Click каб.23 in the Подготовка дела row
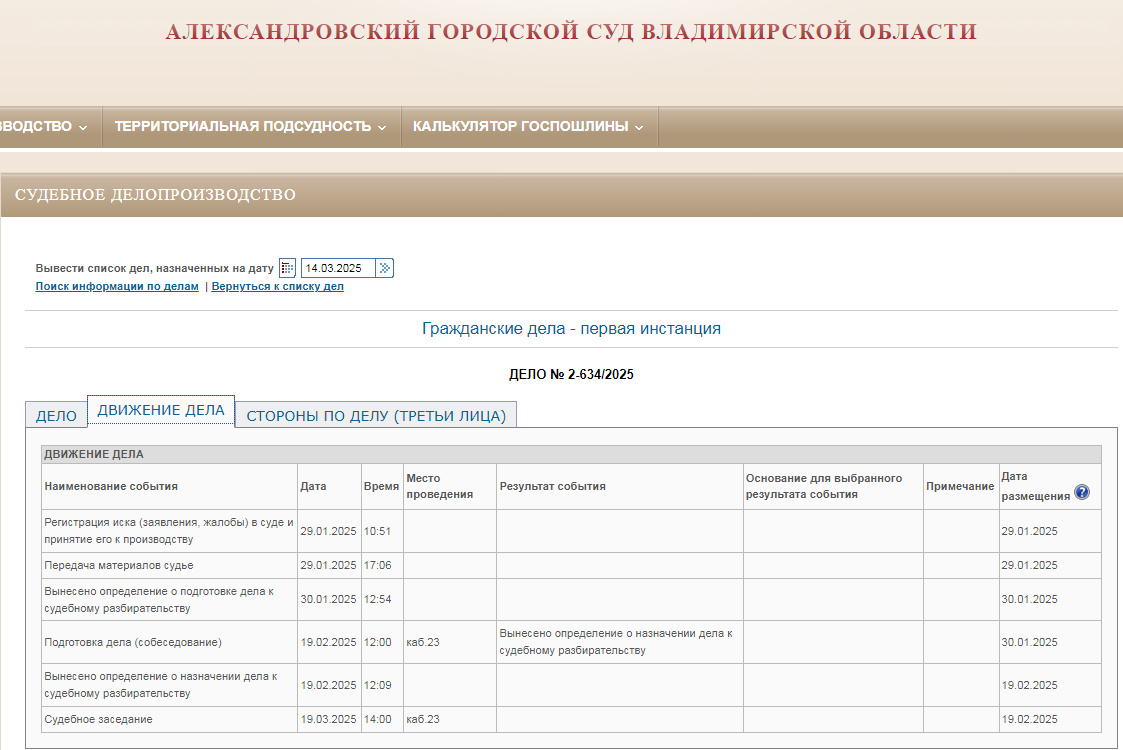The image size is (1123, 750). (423, 642)
